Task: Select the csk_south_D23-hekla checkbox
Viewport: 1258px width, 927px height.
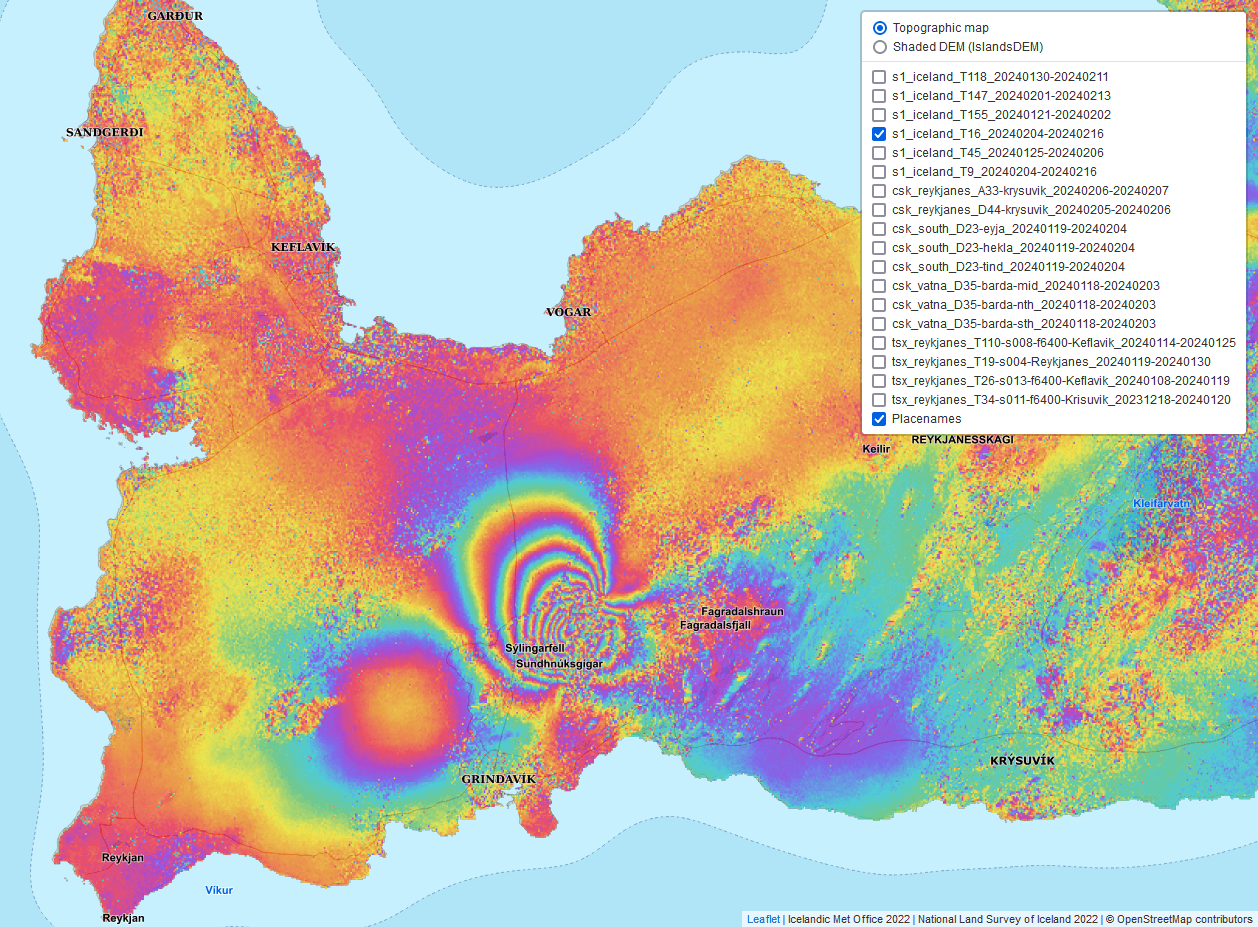Action: [x=879, y=248]
